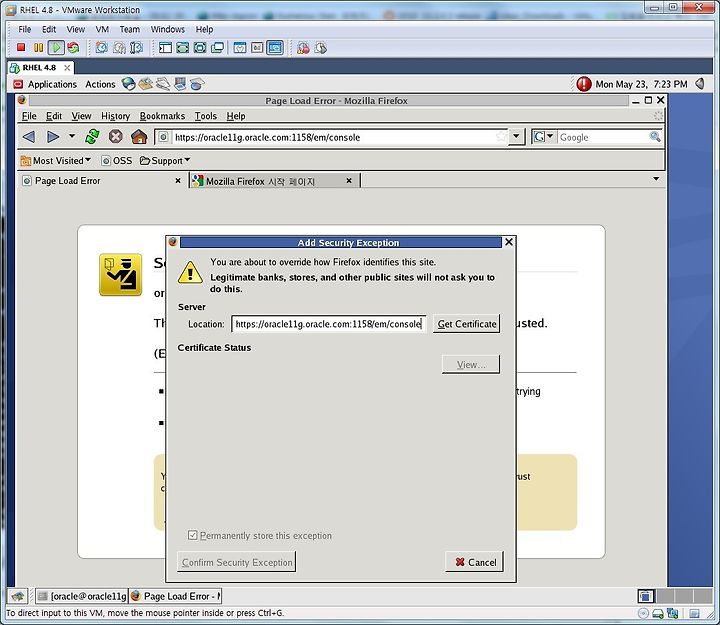Click the volume speaker icon in GNOME panel
The image size is (720, 625).
click(700, 84)
